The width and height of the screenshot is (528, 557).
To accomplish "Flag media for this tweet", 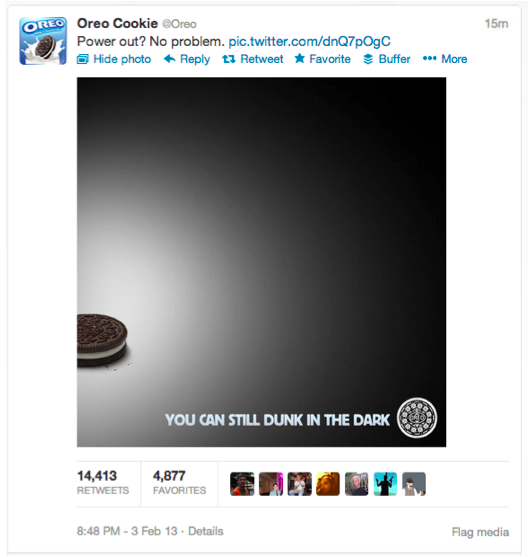I will [x=480, y=532].
